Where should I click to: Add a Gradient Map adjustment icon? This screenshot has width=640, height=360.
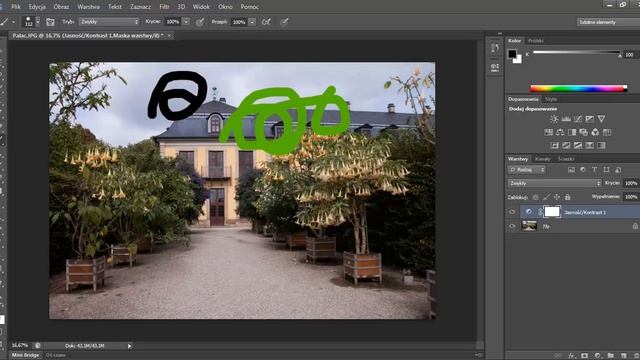601,145
